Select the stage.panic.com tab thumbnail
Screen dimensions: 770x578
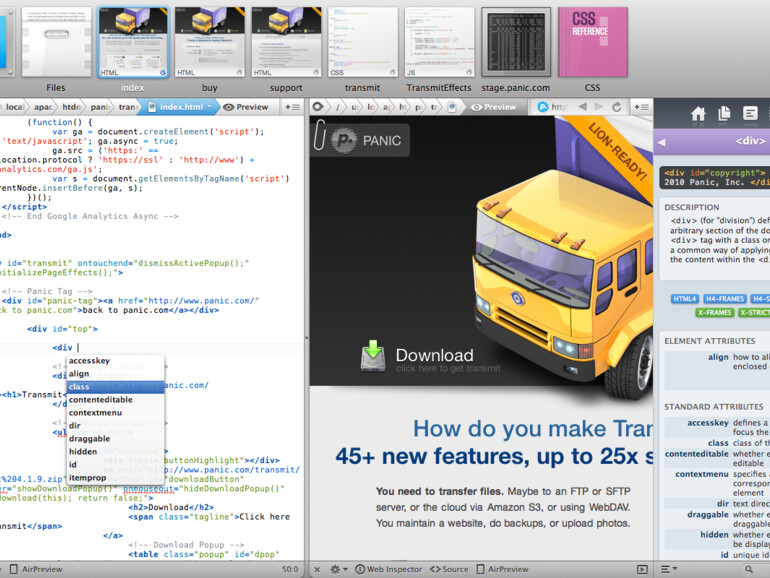click(x=516, y=42)
